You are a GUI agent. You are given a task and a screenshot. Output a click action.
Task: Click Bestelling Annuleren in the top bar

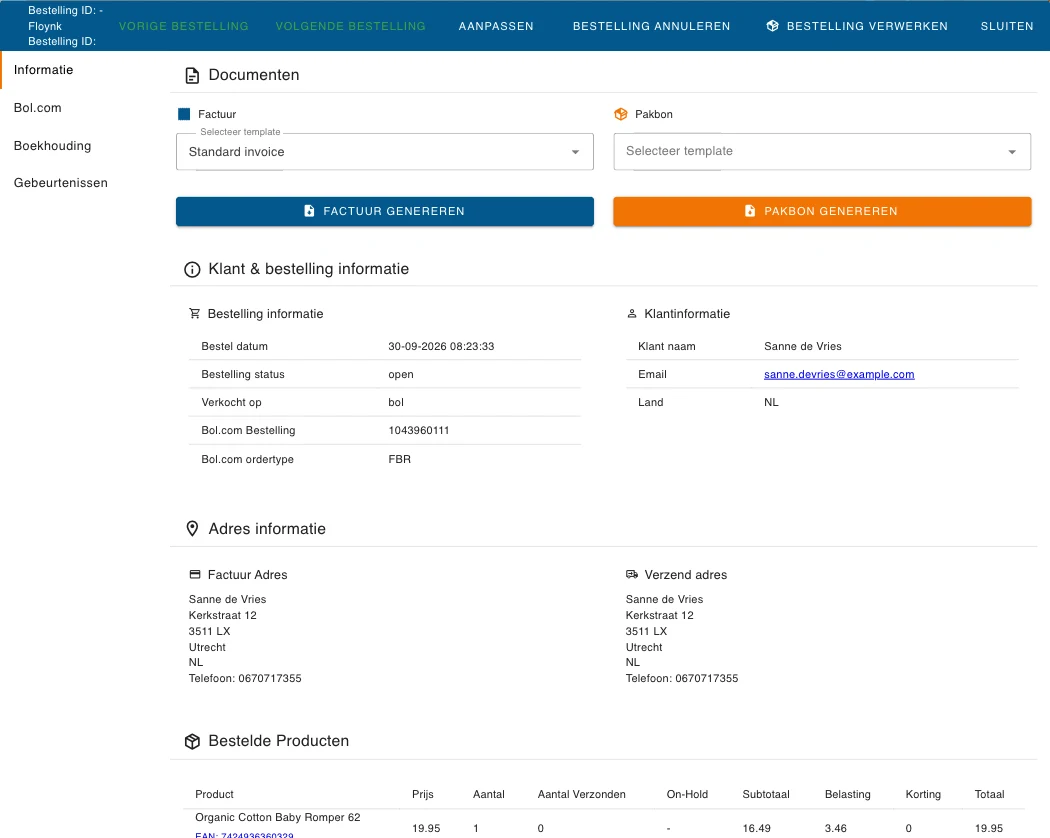(x=652, y=26)
